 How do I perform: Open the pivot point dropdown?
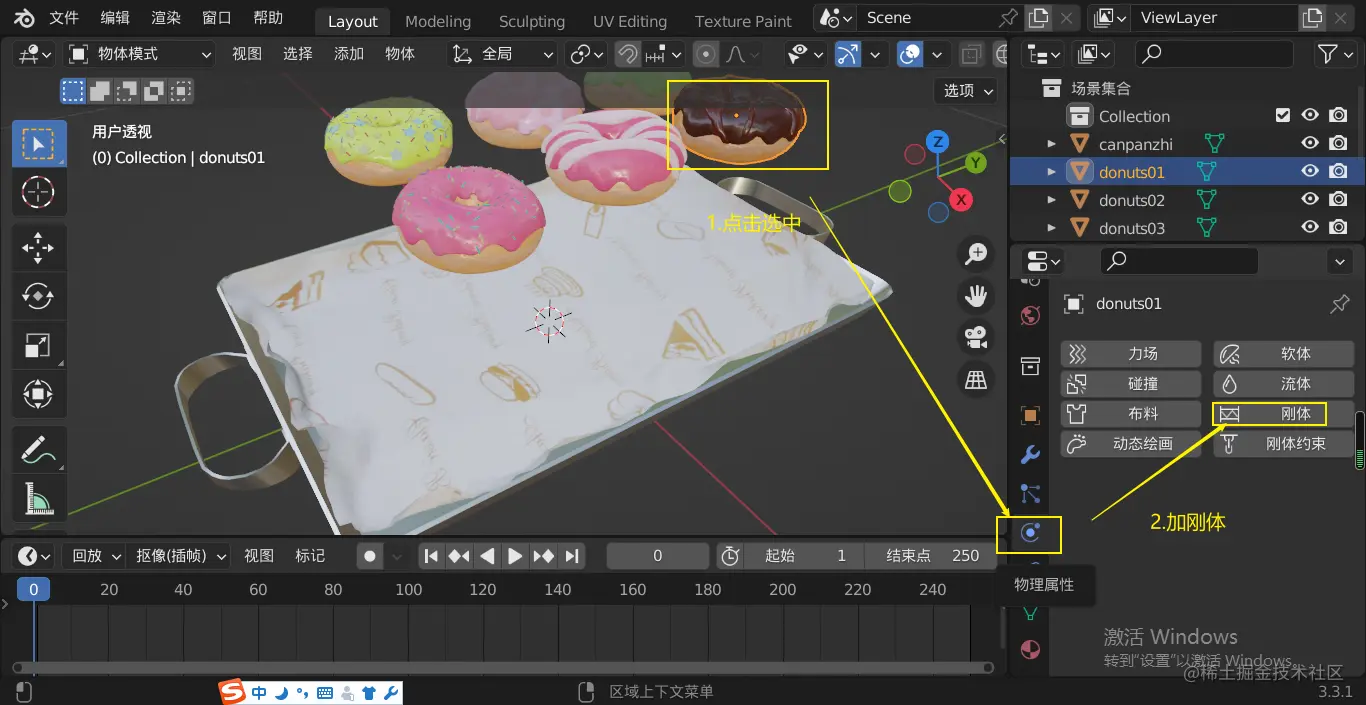coord(586,54)
